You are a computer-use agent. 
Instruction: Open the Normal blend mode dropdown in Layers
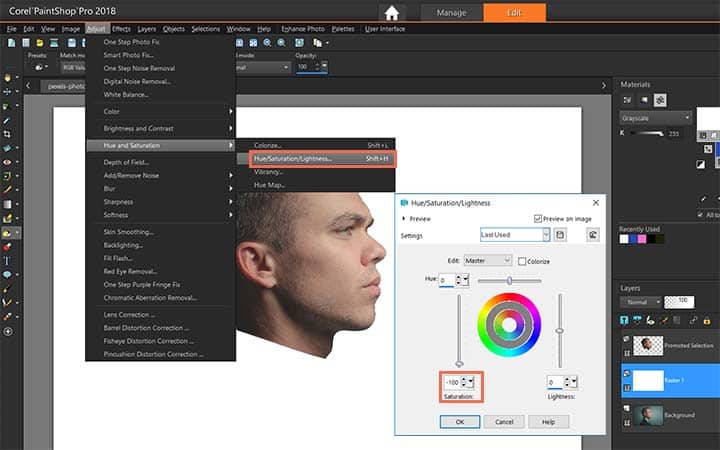pyautogui.click(x=641, y=302)
